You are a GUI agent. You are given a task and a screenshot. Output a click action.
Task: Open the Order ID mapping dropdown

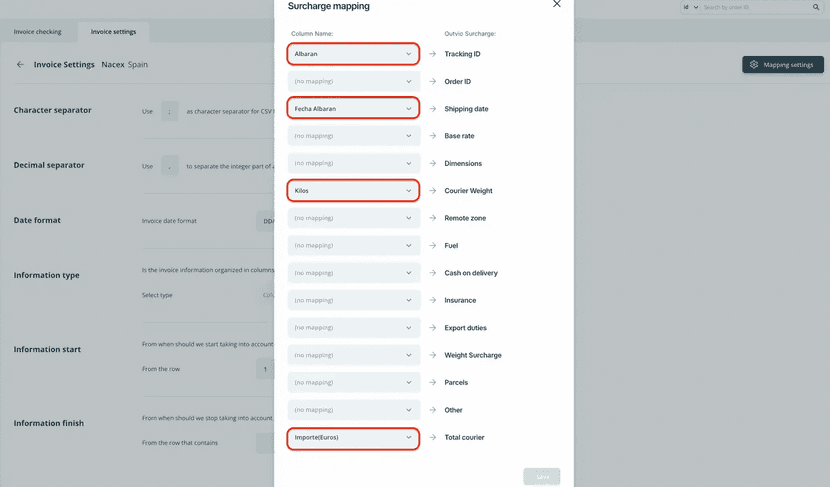(x=353, y=81)
